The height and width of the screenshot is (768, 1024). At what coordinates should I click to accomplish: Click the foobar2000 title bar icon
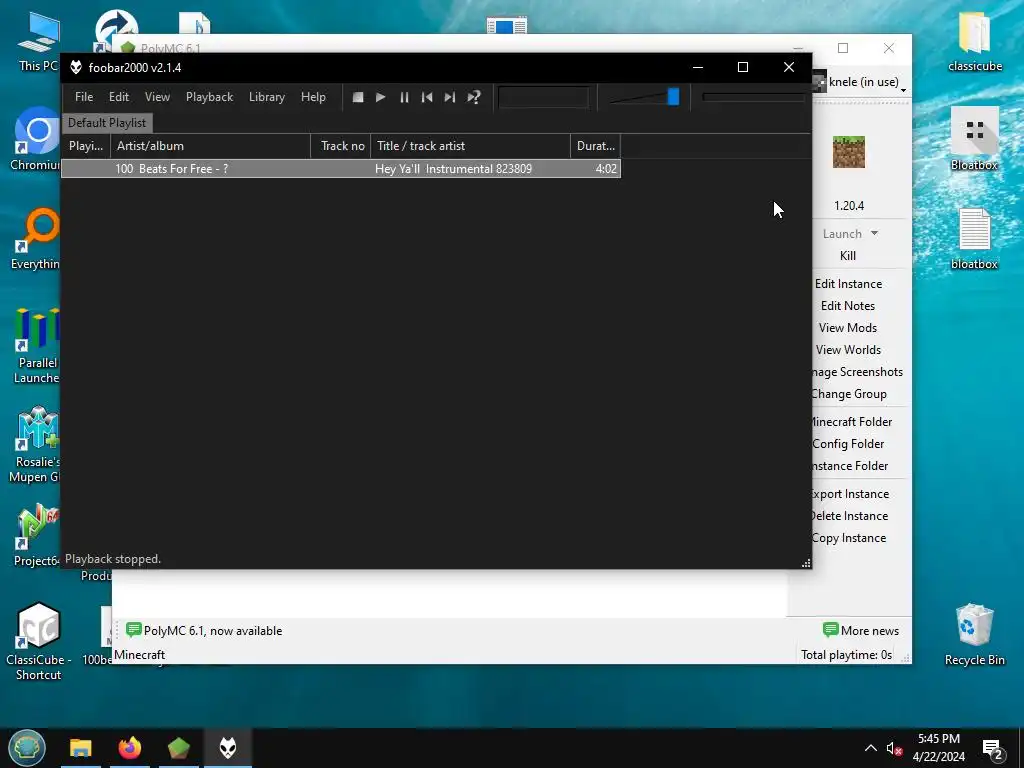point(76,67)
